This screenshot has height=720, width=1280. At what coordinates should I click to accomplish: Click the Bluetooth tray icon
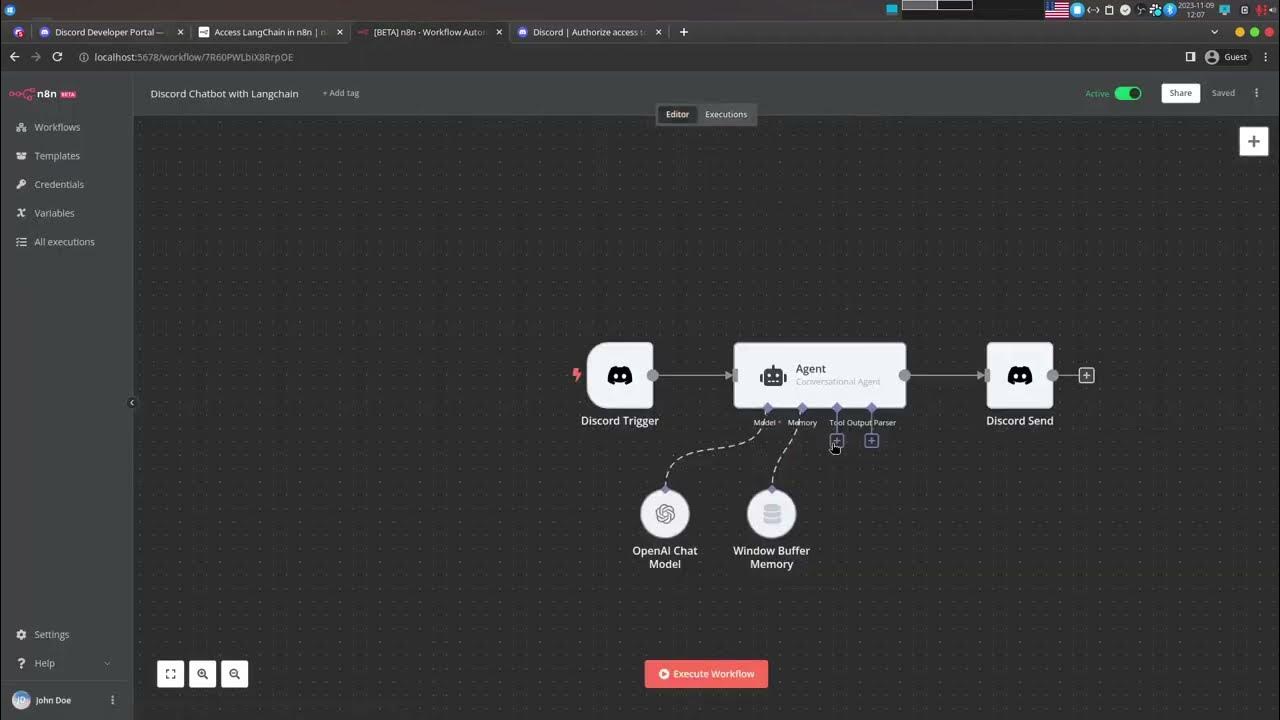coord(1169,10)
